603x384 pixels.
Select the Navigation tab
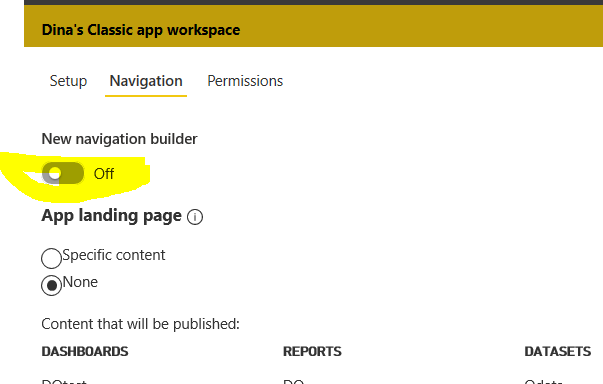coord(146,81)
